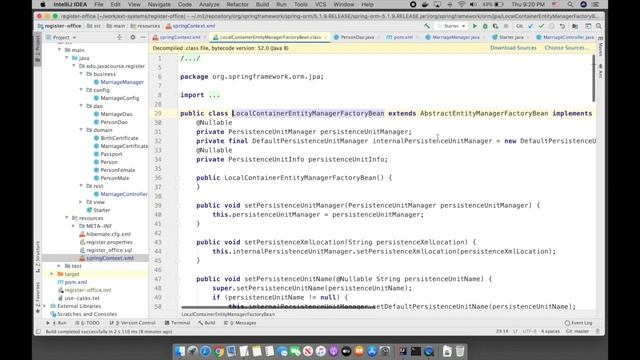Image resolution: width=640 pixels, height=360 pixels.
Task: Open Project panel settings gear
Action: tap(133, 37)
